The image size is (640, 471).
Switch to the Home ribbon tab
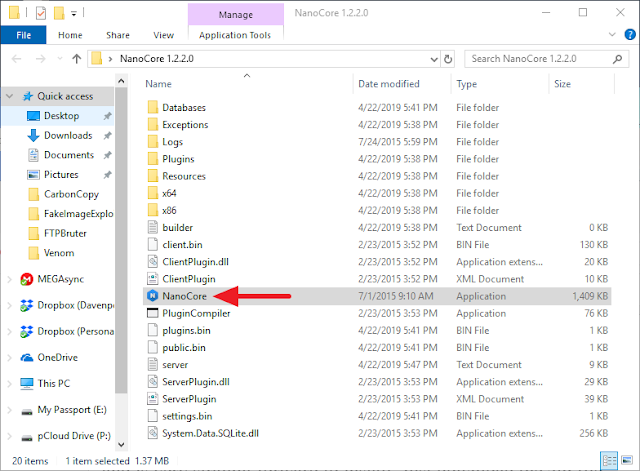pyautogui.click(x=70, y=35)
